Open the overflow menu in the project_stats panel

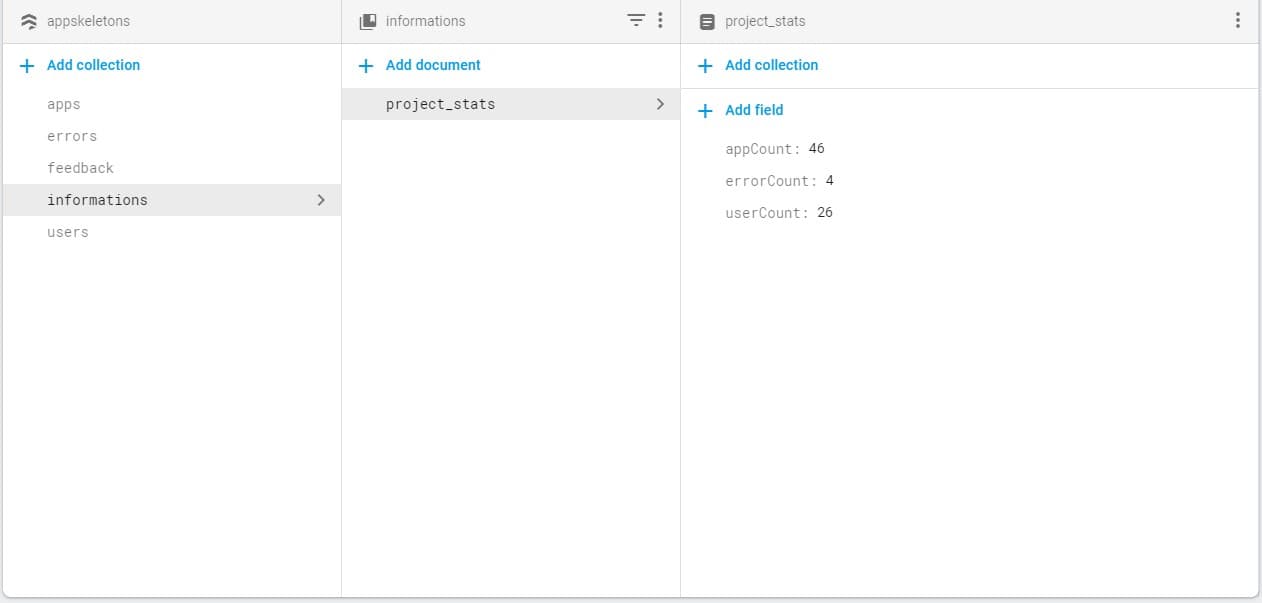coord(1238,20)
